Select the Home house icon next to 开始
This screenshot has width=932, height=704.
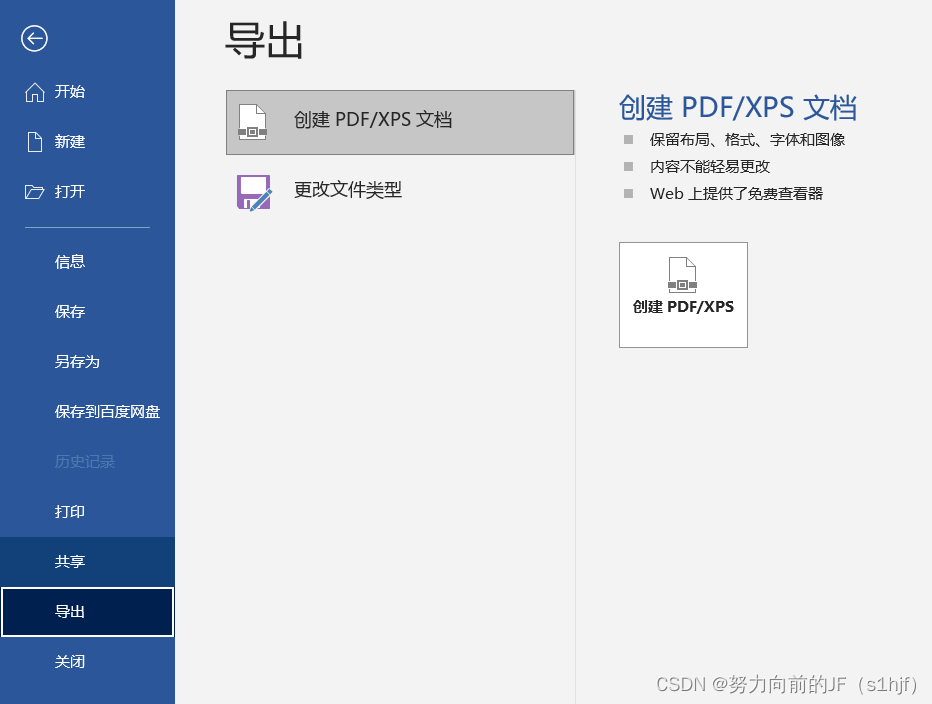pyautogui.click(x=32, y=92)
